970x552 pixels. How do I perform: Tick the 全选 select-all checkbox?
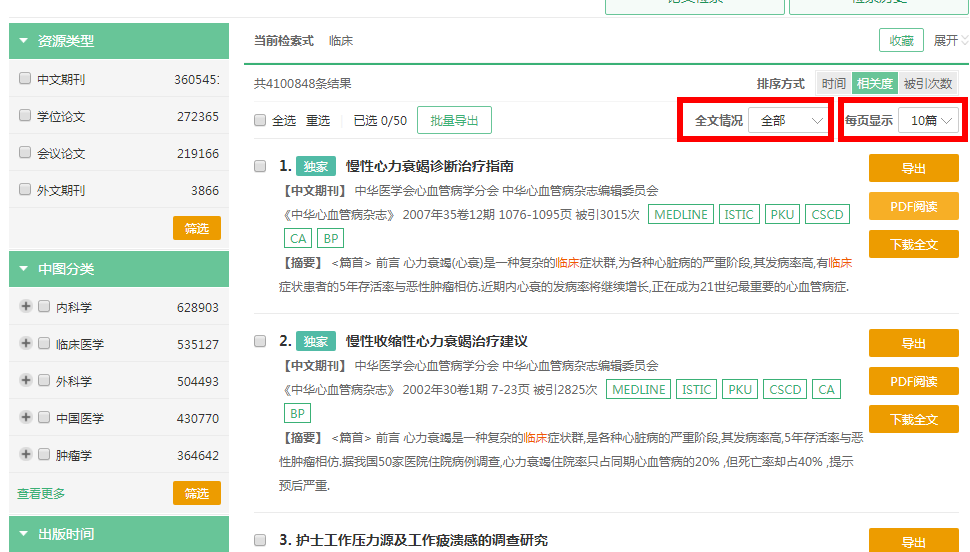260,121
